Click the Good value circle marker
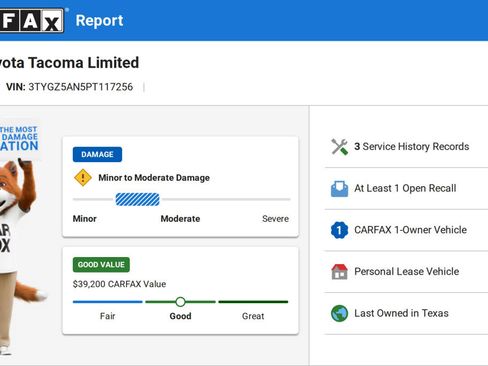 pyautogui.click(x=180, y=302)
